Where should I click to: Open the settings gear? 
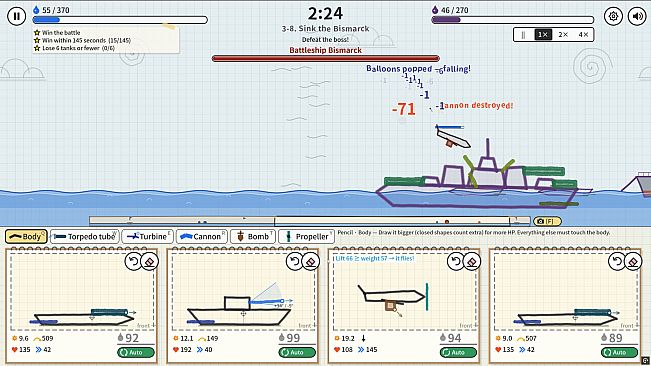[x=613, y=16]
